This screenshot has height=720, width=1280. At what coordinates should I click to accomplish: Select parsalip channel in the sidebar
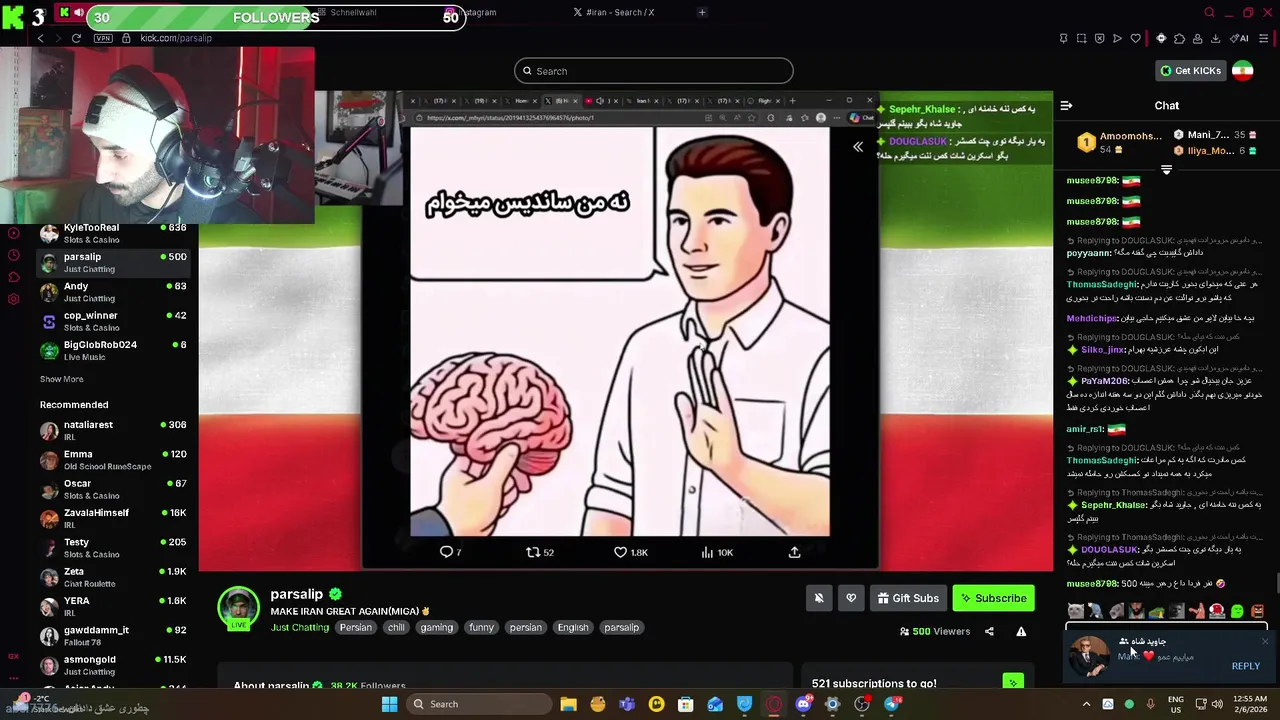(113, 262)
